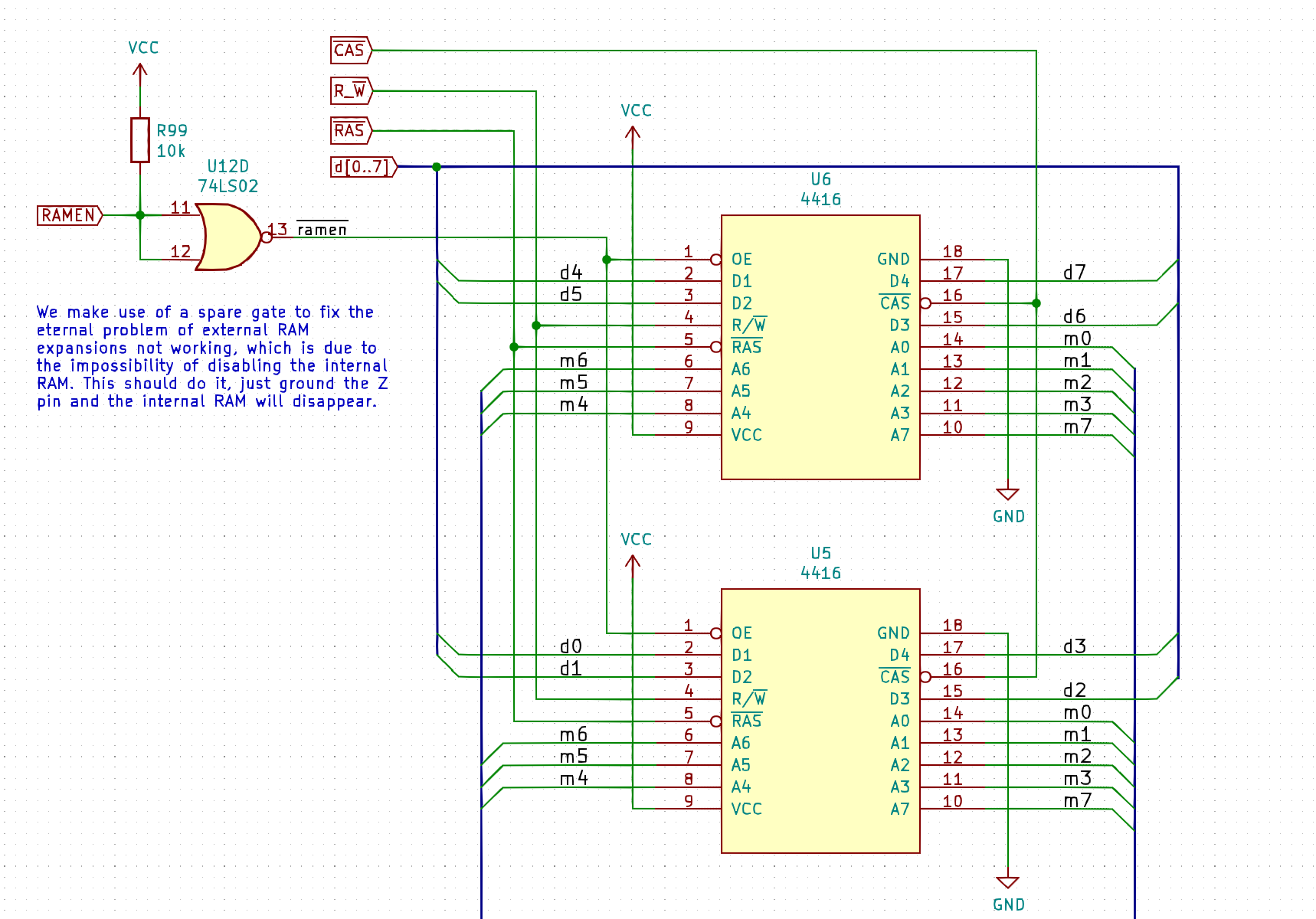Select the blue note about spare gate
1316x919 pixels.
212,357
